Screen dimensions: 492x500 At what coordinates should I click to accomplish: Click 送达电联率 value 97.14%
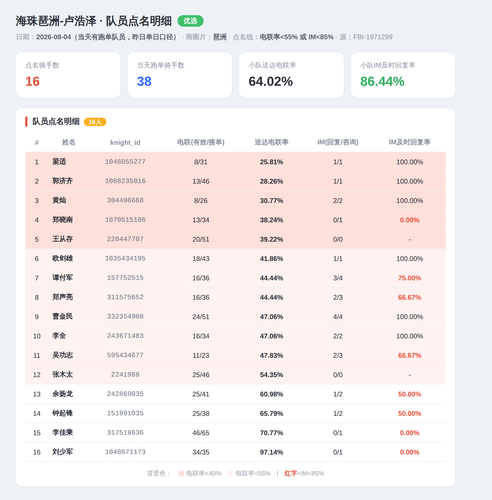(271, 452)
